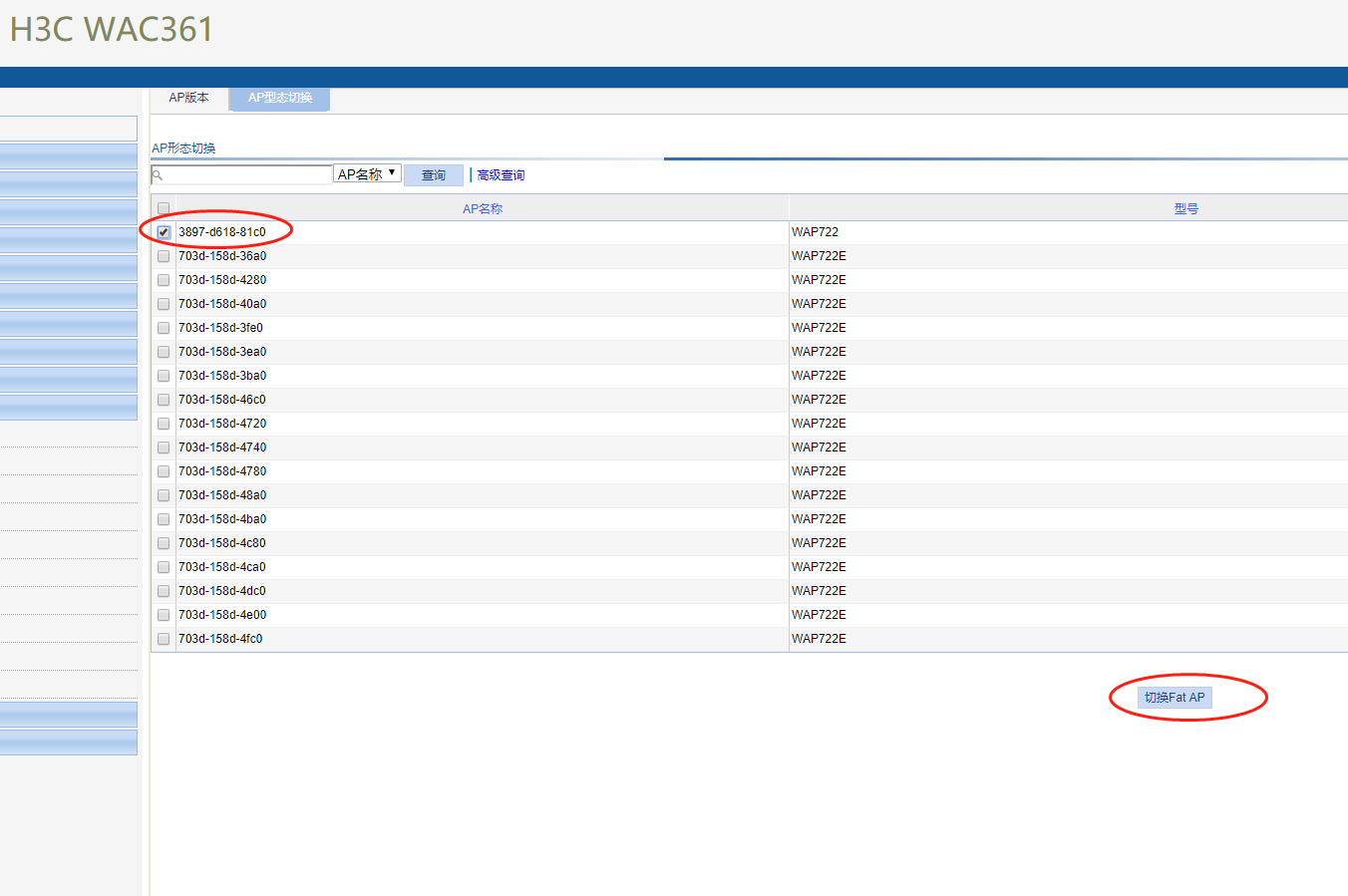Screen dimensions: 1348x896
Task: Click the AP name 703d-158d-3ea0
Action: [x=222, y=352]
